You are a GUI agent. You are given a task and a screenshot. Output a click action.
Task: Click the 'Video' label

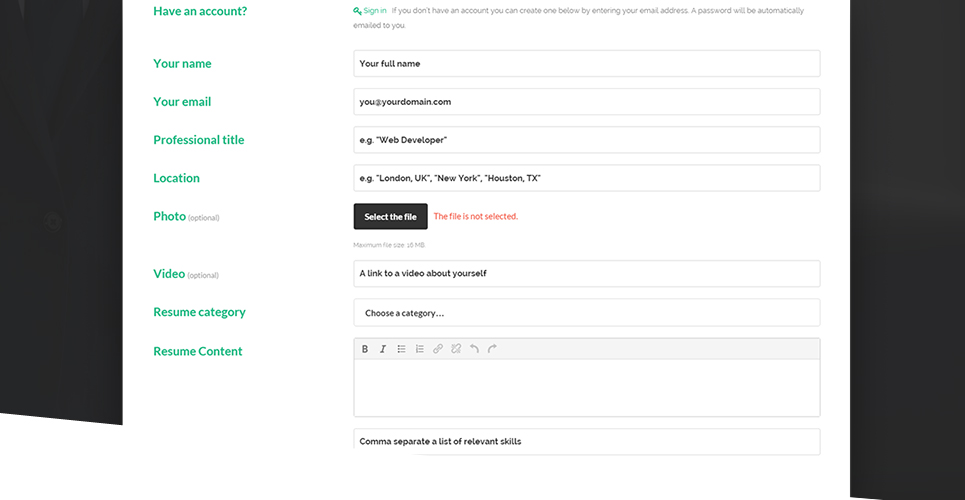pos(169,274)
